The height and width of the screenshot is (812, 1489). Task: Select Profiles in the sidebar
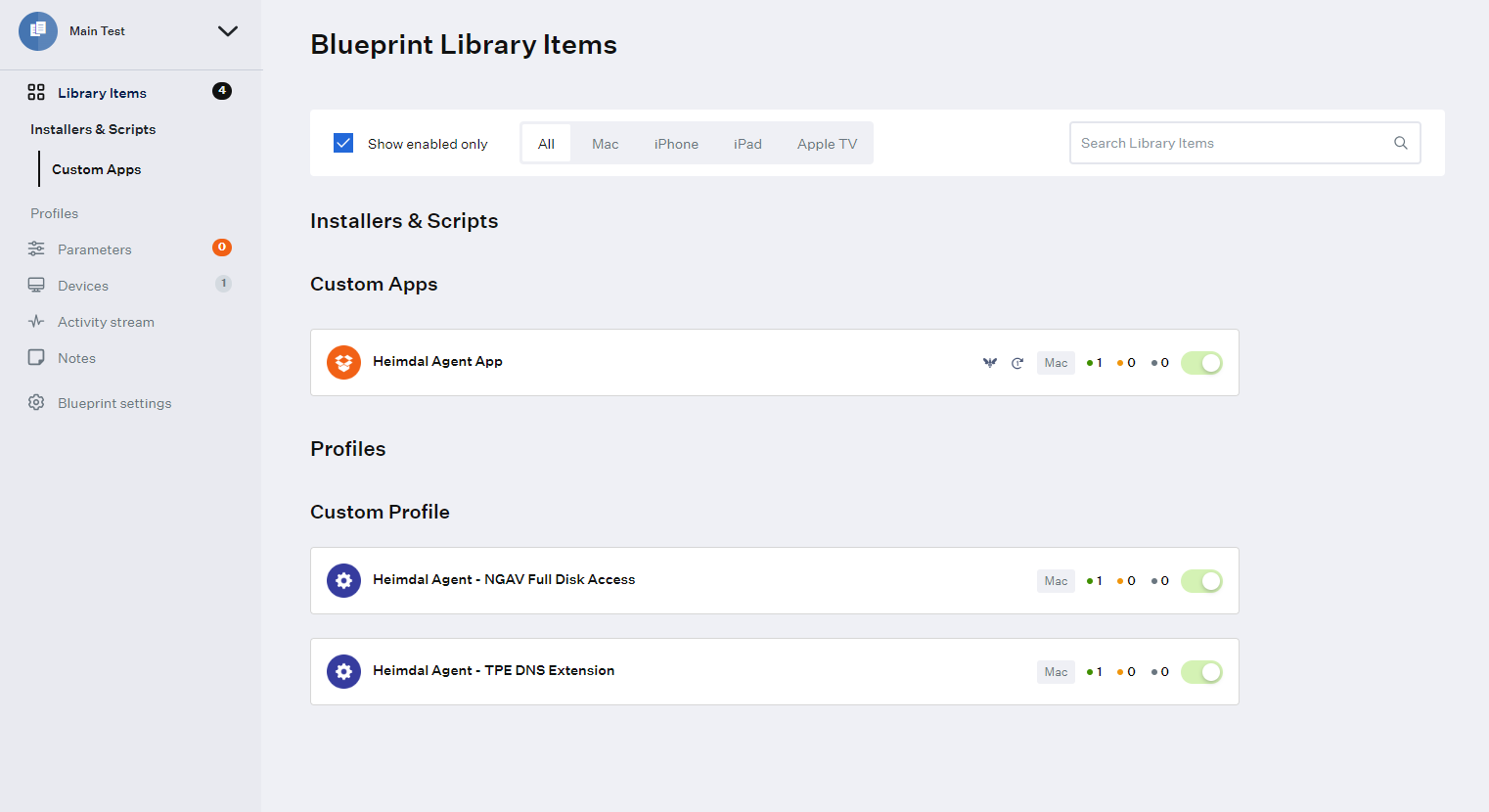[54, 213]
